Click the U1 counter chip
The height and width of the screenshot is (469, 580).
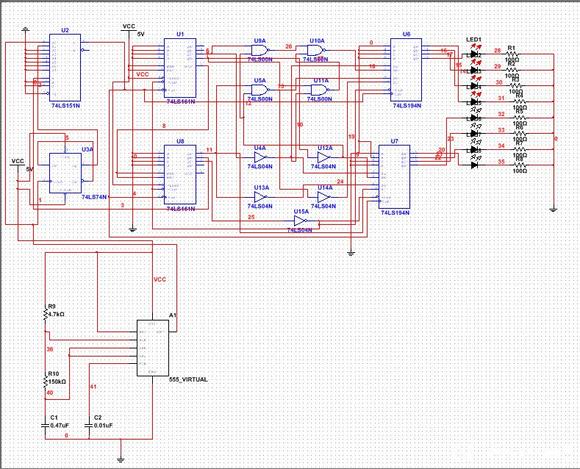pyautogui.click(x=180, y=68)
